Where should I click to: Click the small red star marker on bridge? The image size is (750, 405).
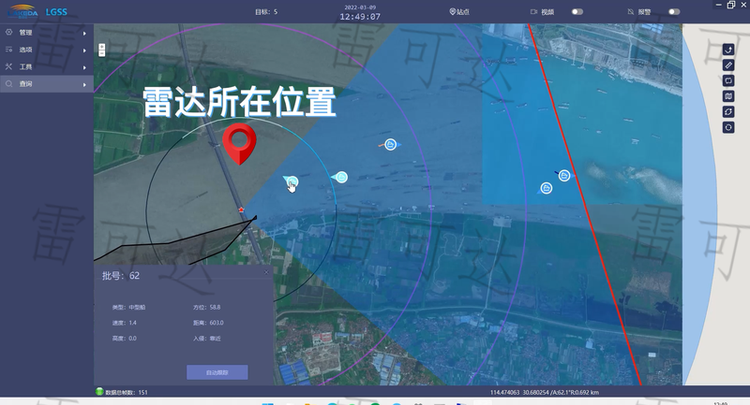coord(241,209)
